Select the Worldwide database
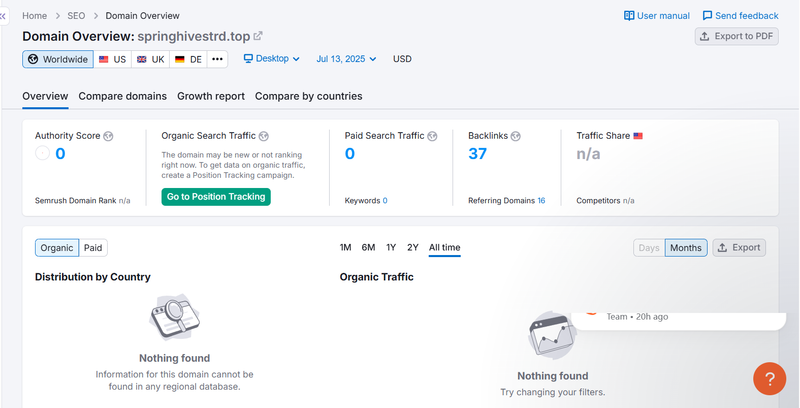Viewport: 800px width, 408px height. pyautogui.click(x=58, y=59)
